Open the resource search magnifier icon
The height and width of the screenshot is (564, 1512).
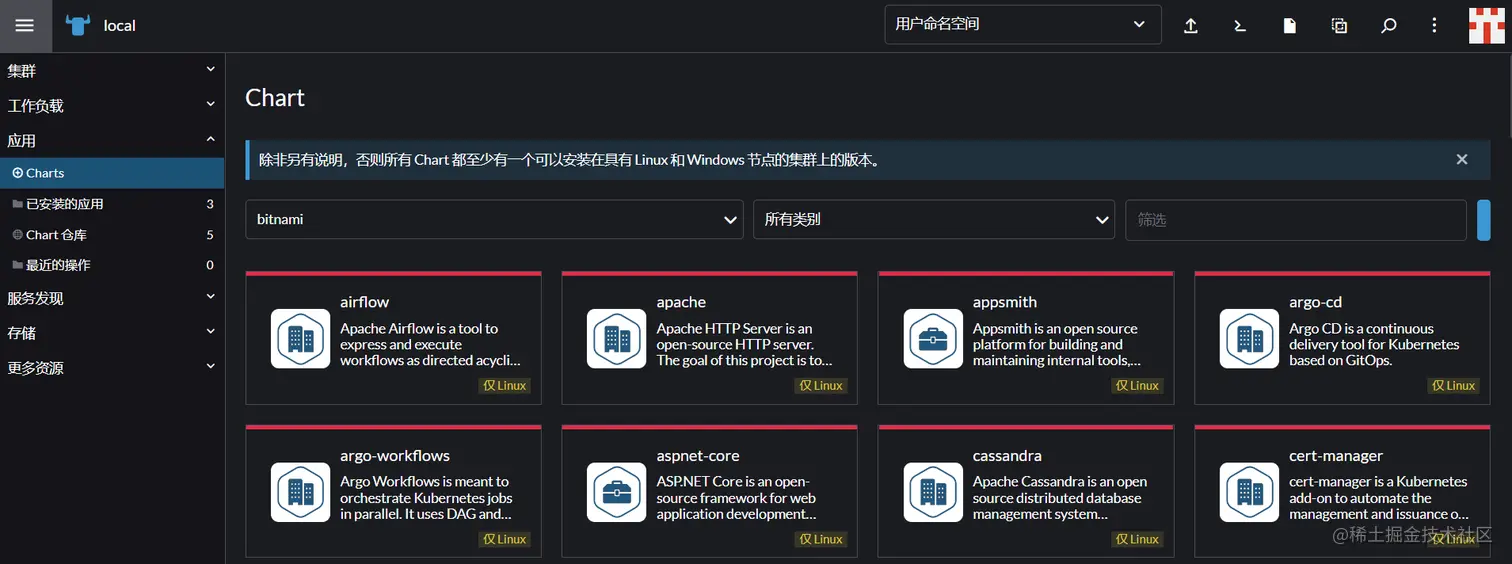tap(1388, 26)
